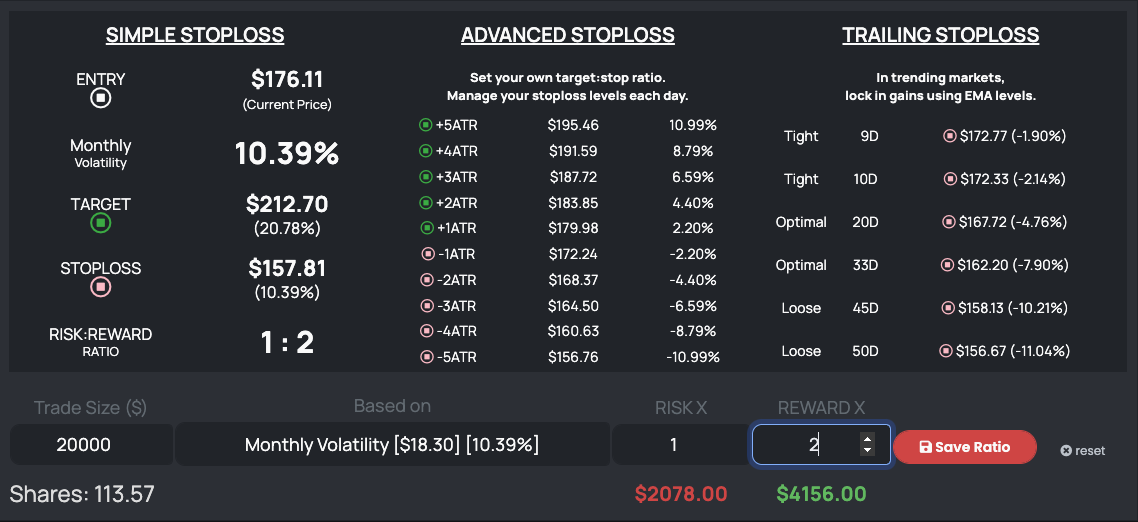
Task: Select the -3ATR $164.50 stop icon
Action: [x=427, y=306]
